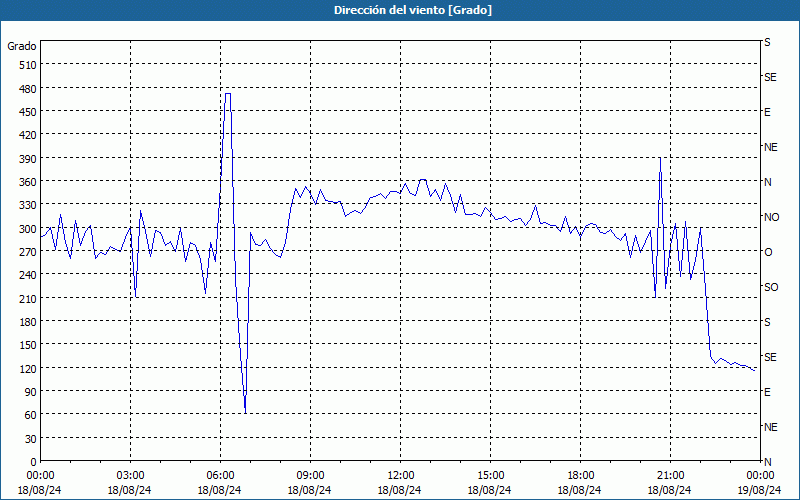The height and width of the screenshot is (500, 800).
Task: Select the '510' axis value
Action: 28,65
